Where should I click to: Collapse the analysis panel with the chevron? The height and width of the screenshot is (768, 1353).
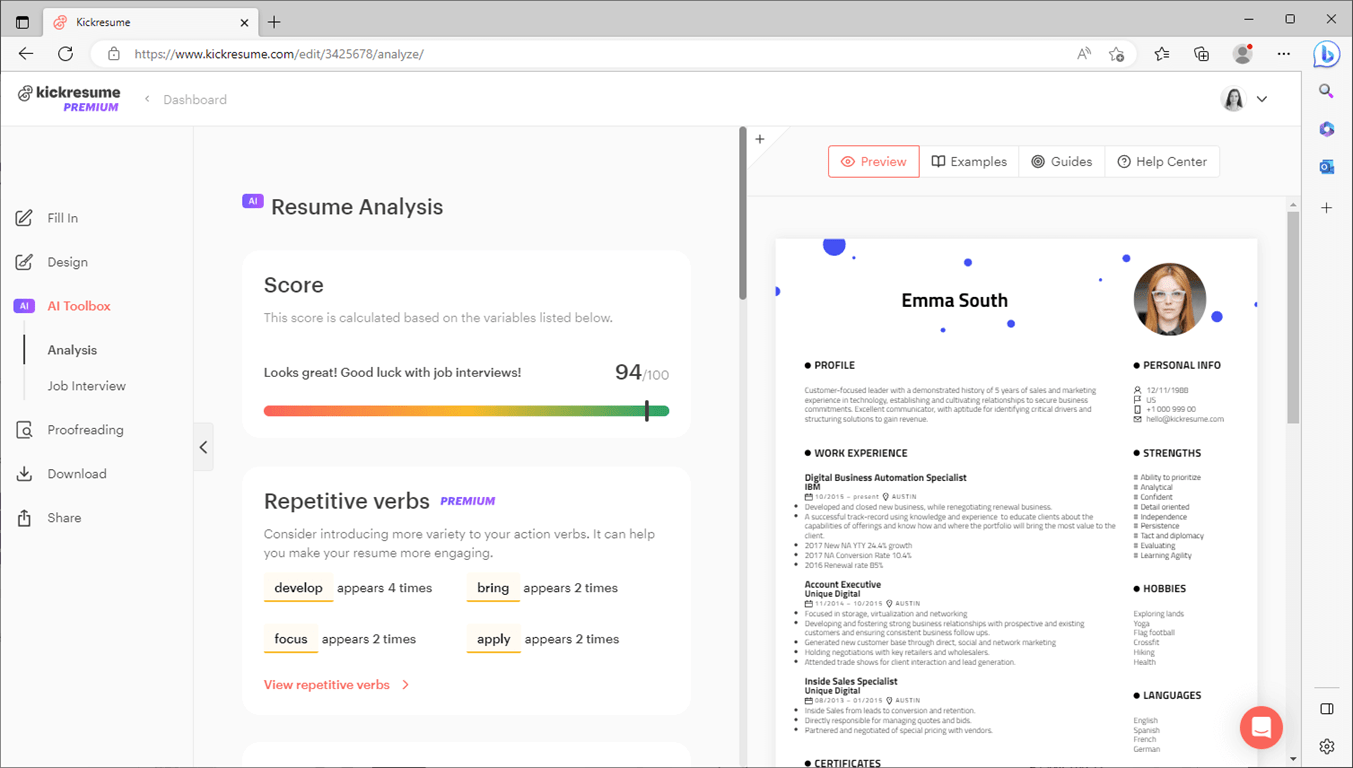pos(203,447)
